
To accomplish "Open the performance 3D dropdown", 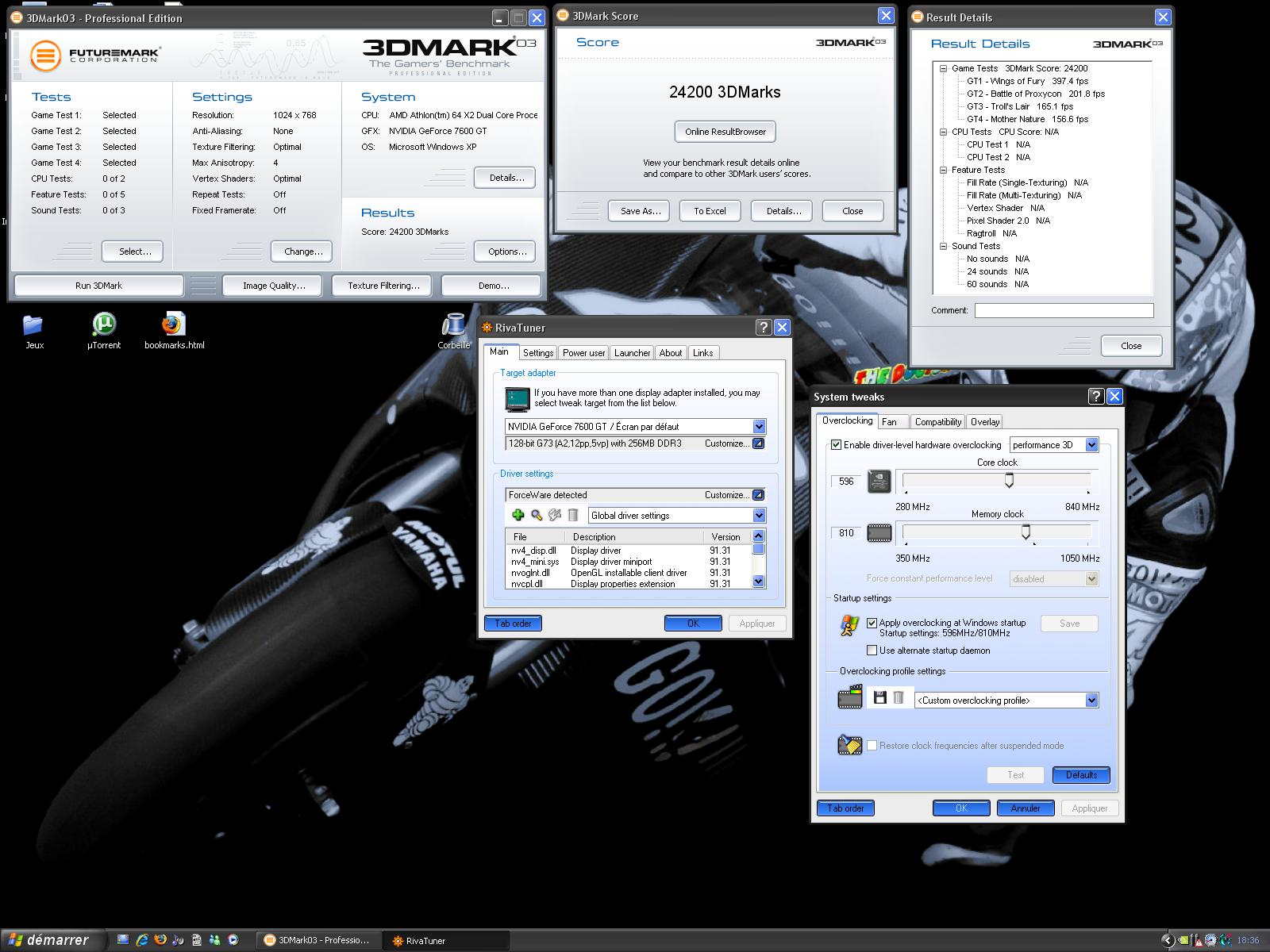I will 1092,445.
